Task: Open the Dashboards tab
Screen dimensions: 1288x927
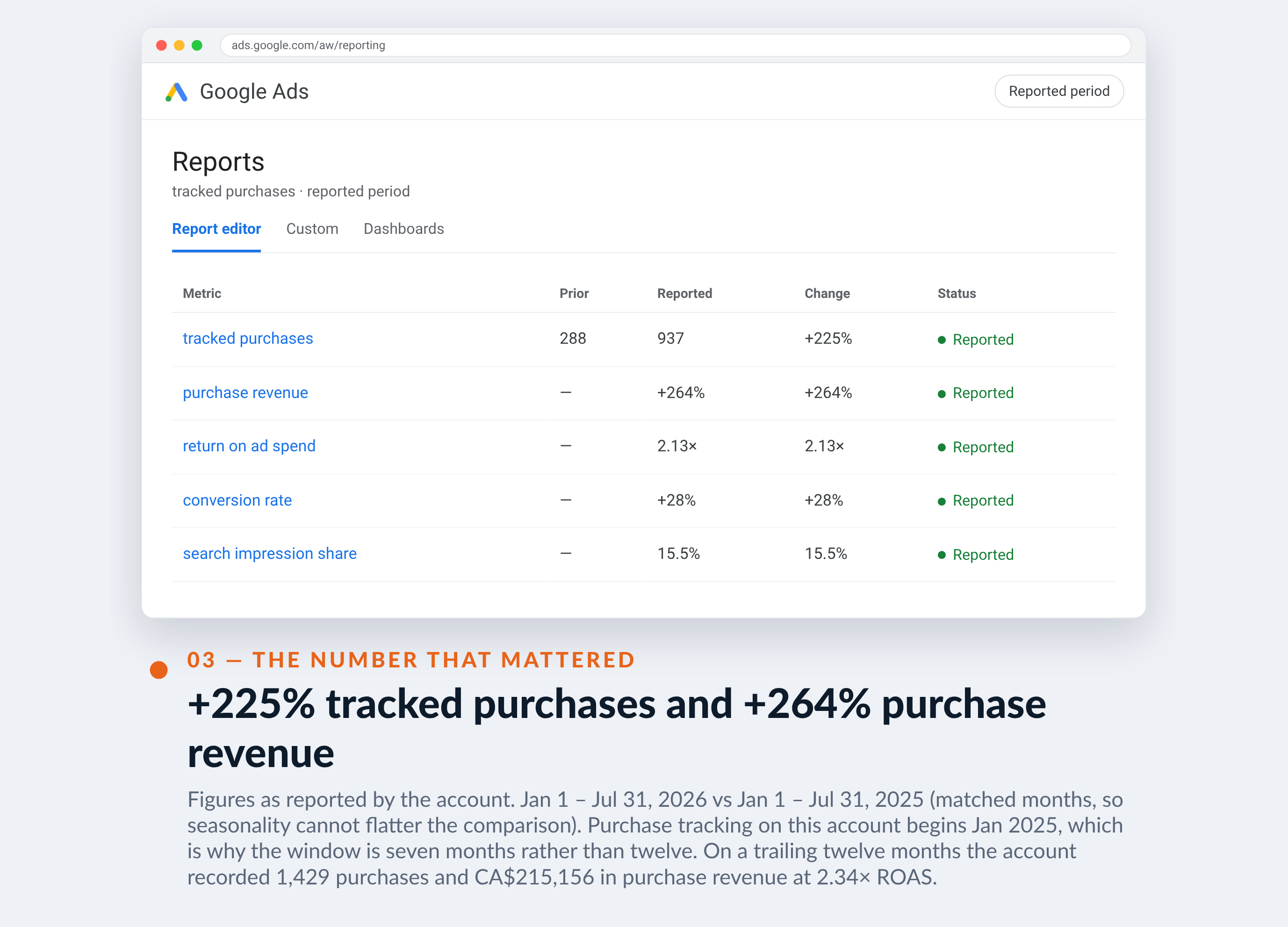Action: (x=404, y=229)
